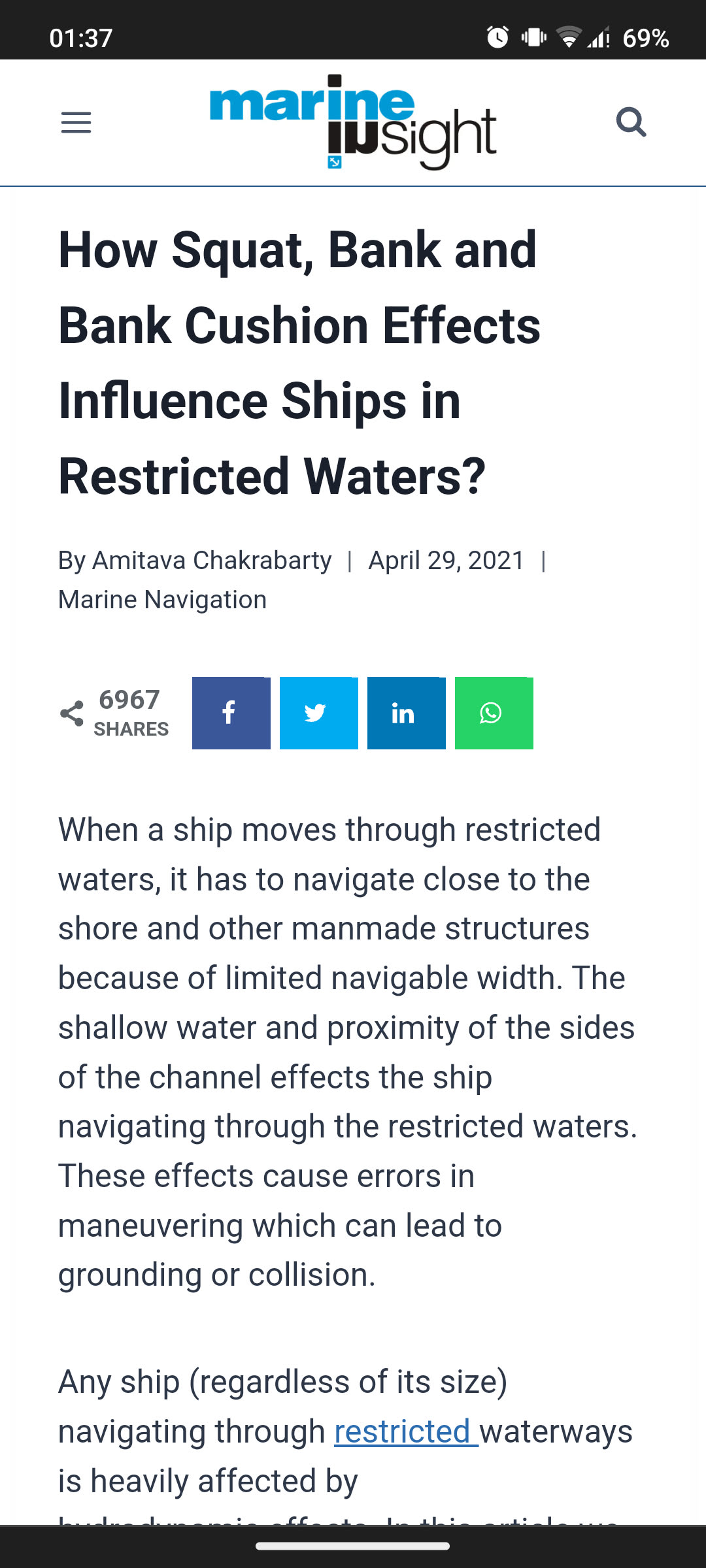This screenshot has height=1568, width=706.
Task: Tap the home gesture bar
Action: click(352, 1546)
